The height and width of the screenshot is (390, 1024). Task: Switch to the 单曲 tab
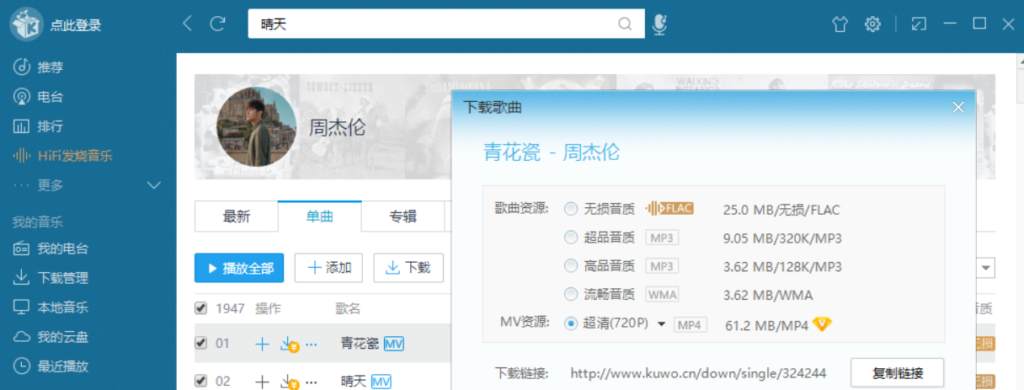click(319, 217)
